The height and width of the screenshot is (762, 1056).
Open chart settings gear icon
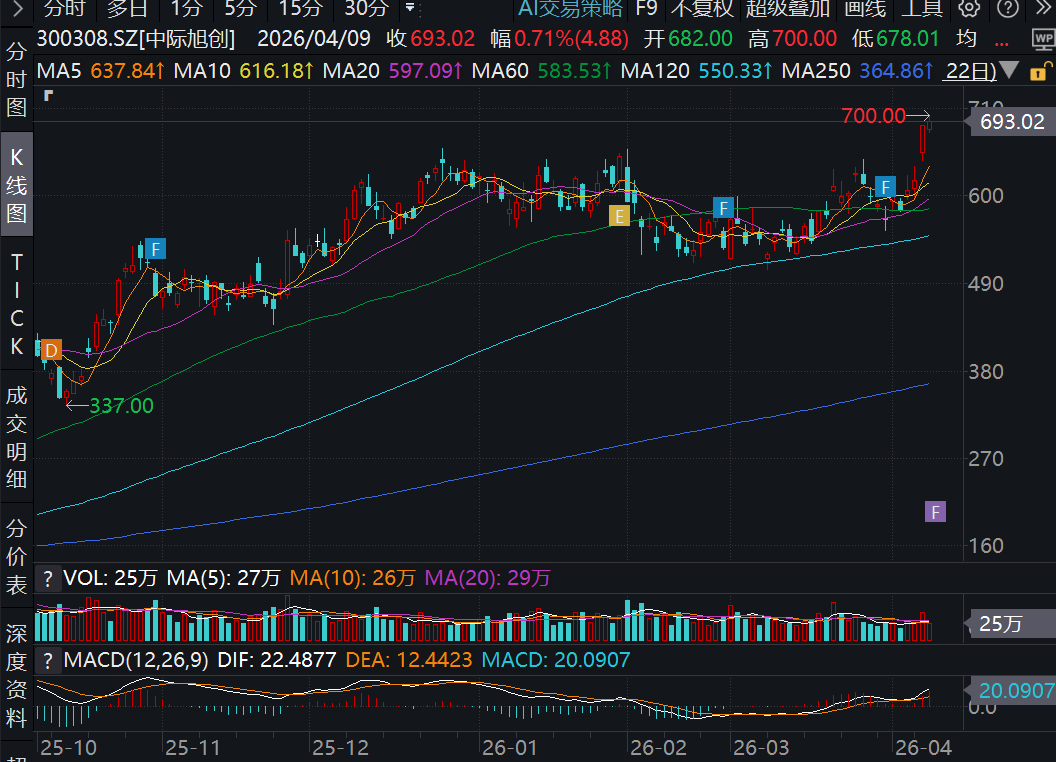click(x=969, y=9)
